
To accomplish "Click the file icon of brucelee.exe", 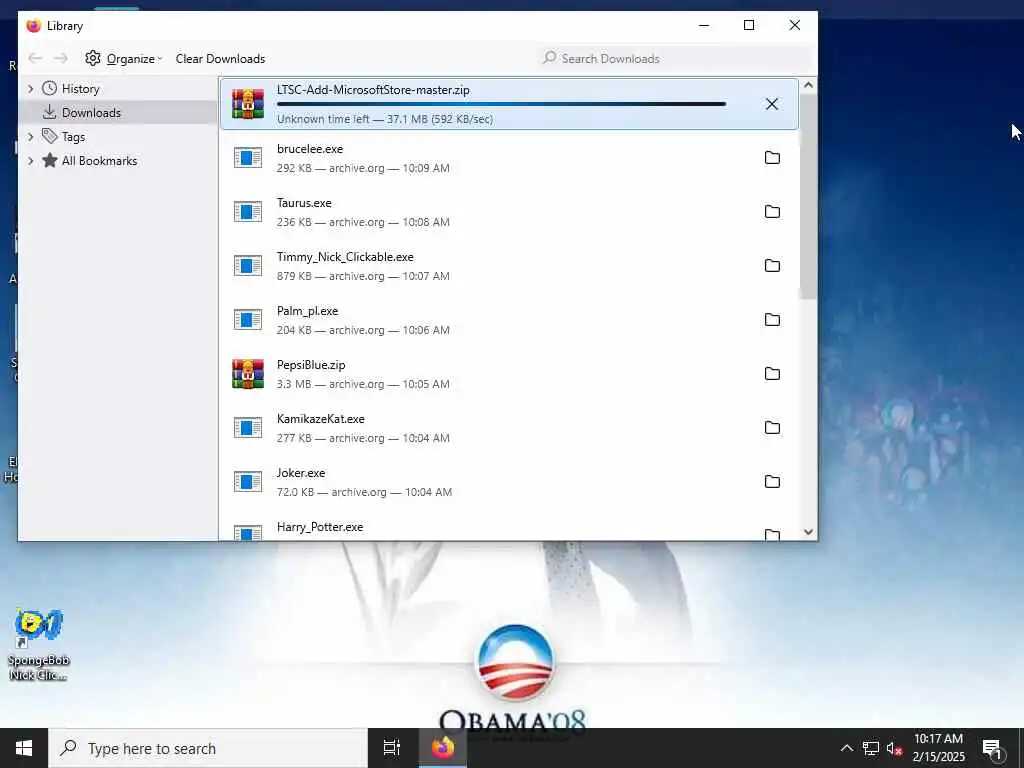I will [248, 157].
